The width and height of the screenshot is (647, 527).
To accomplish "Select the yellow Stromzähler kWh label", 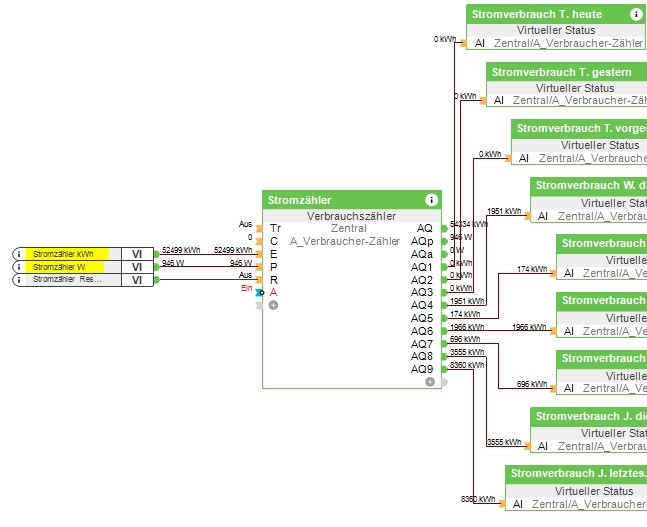I will tap(67, 254).
